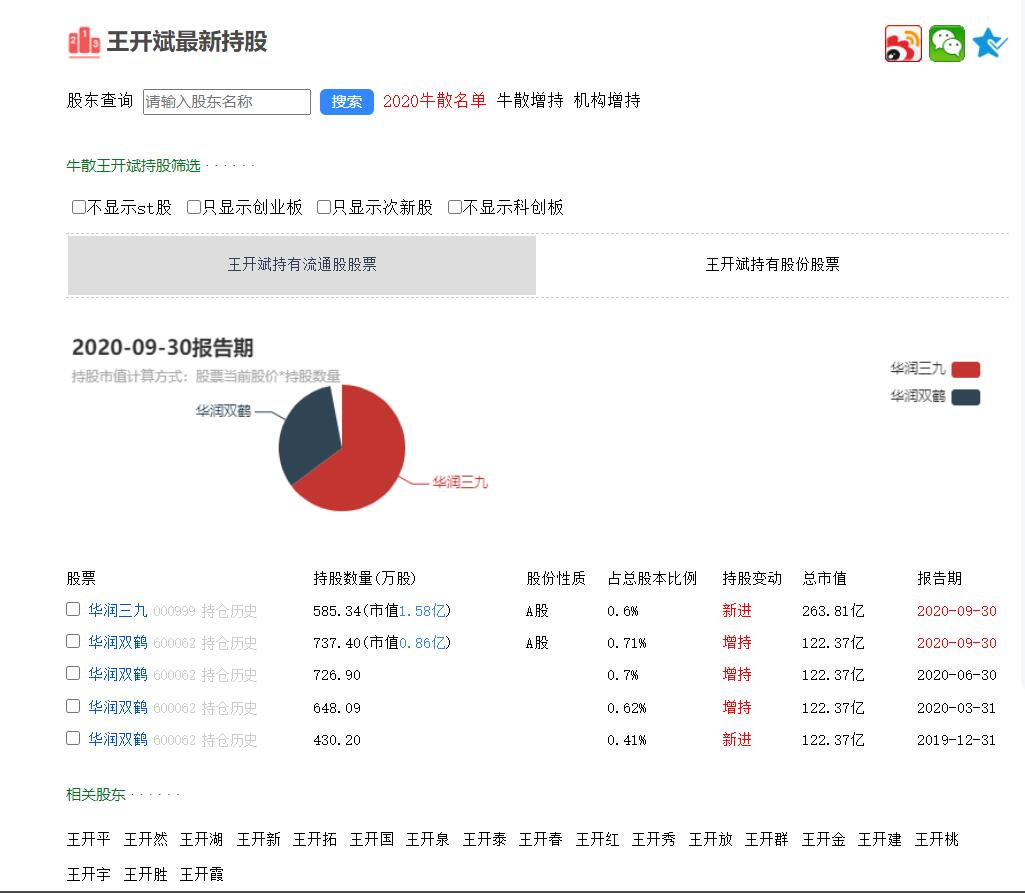
Task: Open related shareholder 王开秀
Action: click(x=654, y=839)
